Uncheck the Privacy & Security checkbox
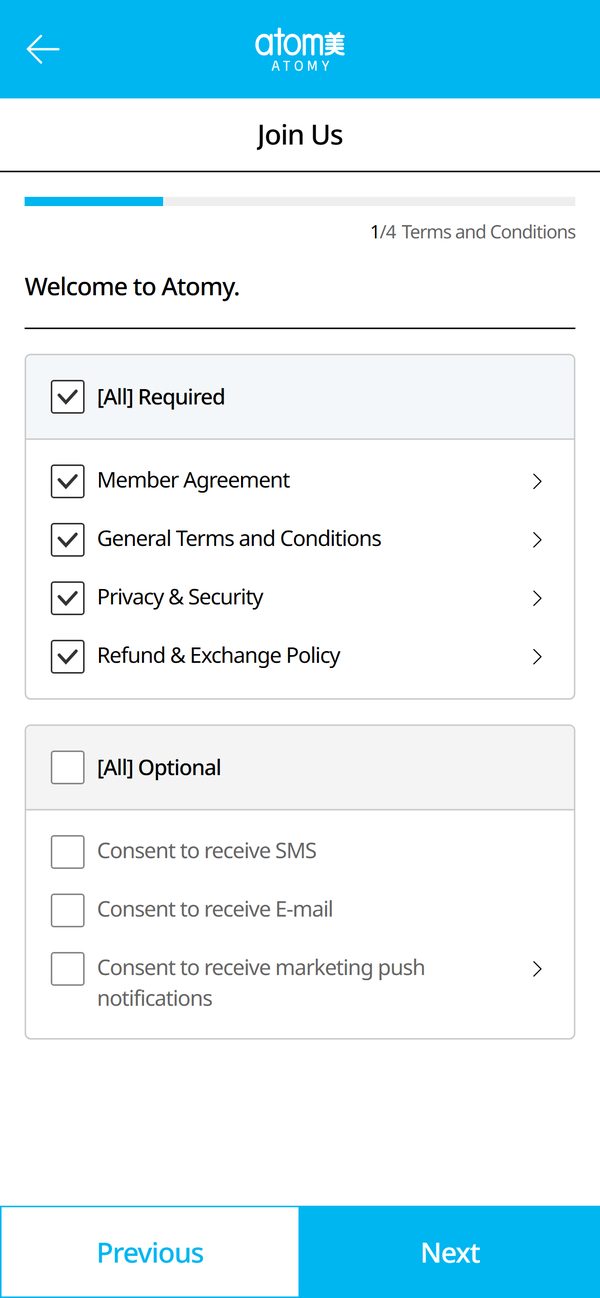Image resolution: width=600 pixels, height=1298 pixels. coord(68,598)
